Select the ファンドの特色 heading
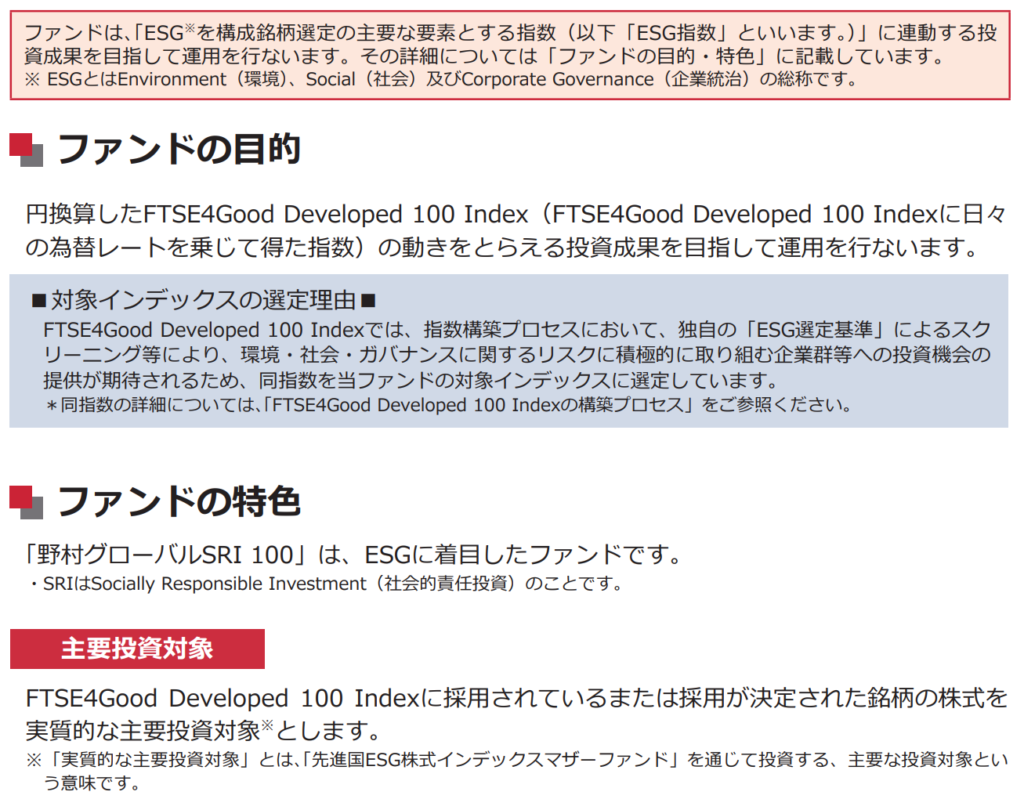 pyautogui.click(x=178, y=501)
